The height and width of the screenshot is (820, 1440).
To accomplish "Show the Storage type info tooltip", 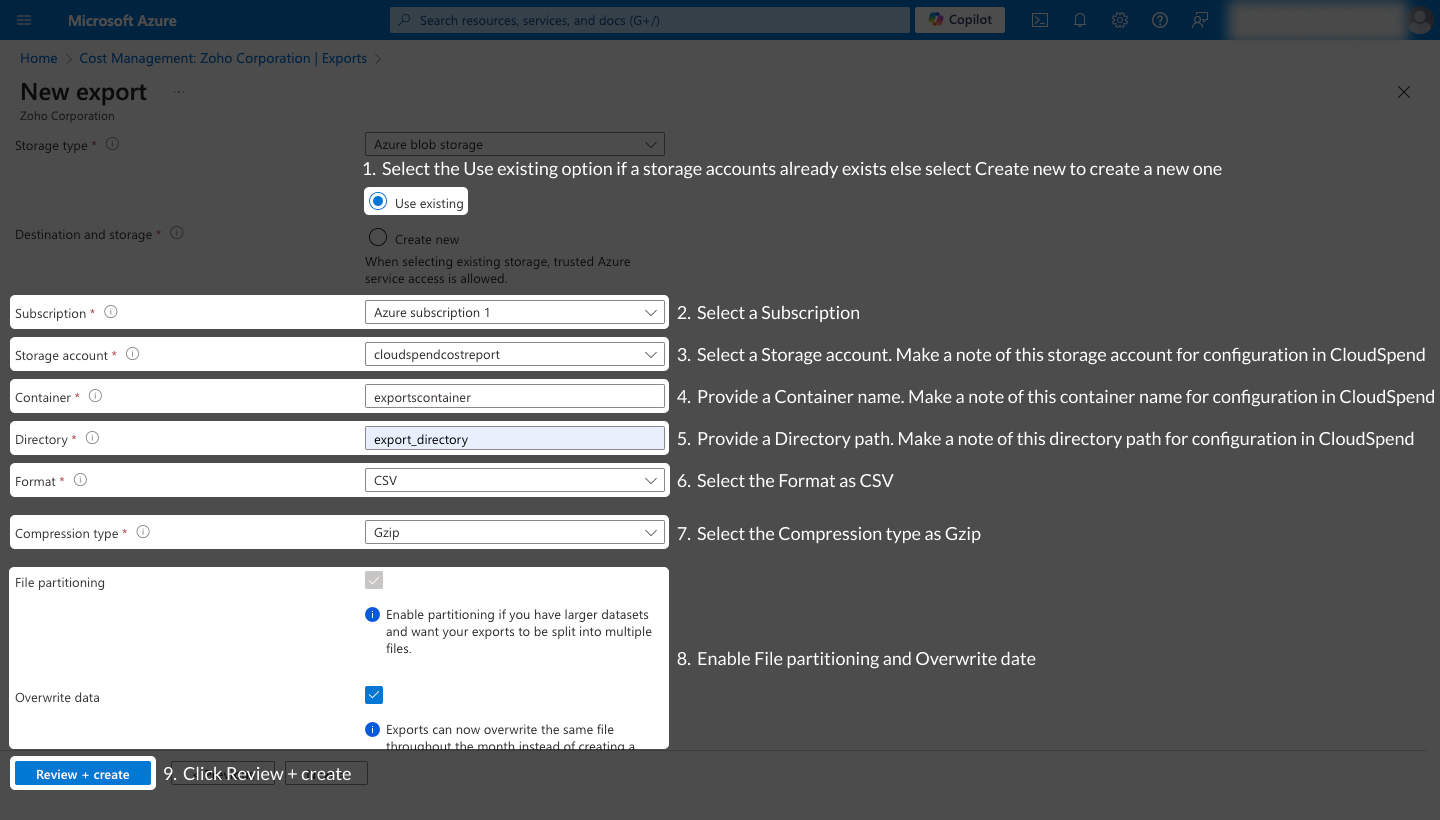I will (111, 144).
